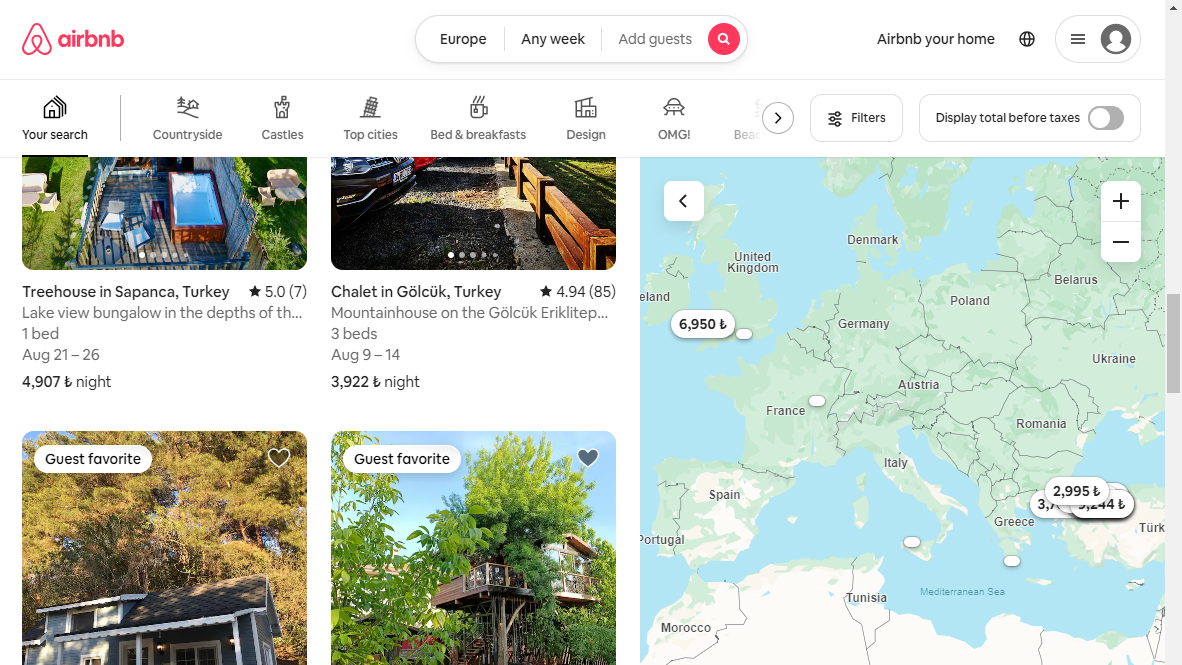This screenshot has height=665, width=1182.
Task: Click the Europe location field
Action: [463, 39]
